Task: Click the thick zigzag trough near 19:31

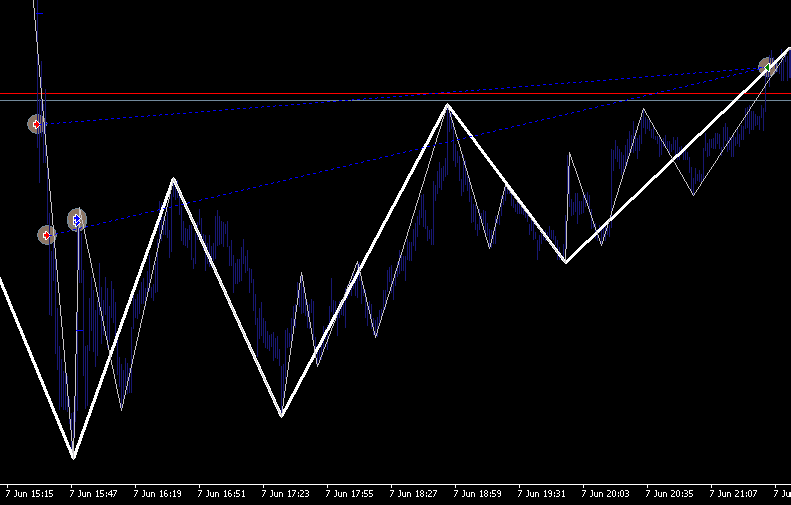Action: coord(566,261)
